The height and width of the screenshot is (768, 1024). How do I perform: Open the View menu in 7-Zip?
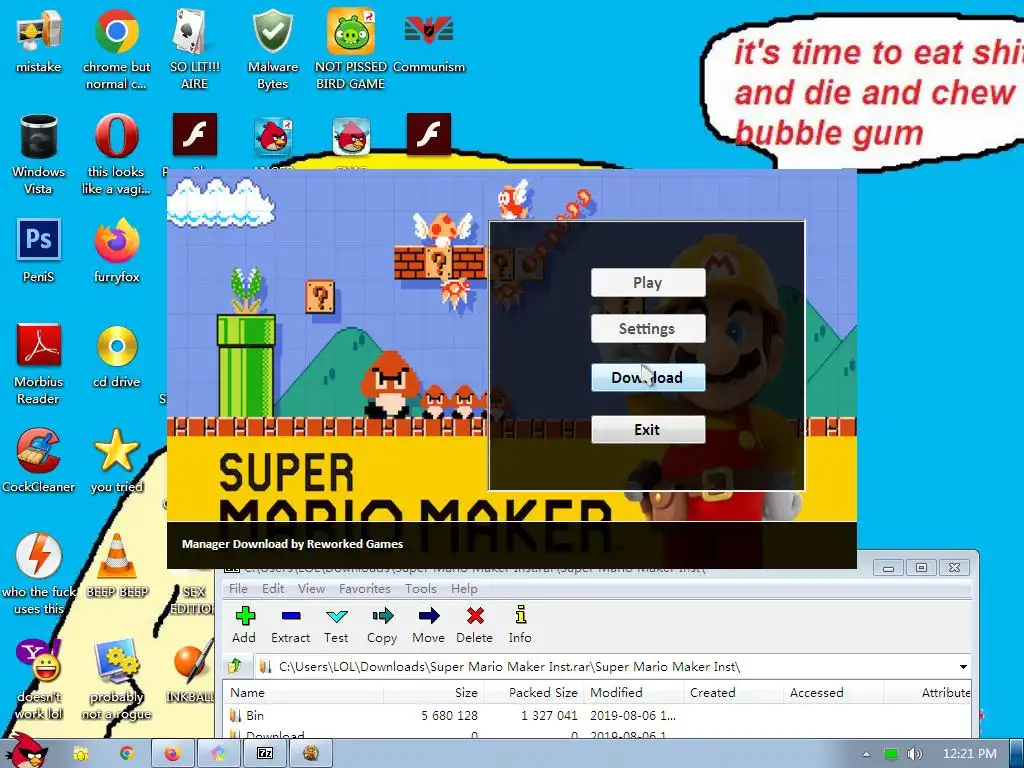[312, 588]
